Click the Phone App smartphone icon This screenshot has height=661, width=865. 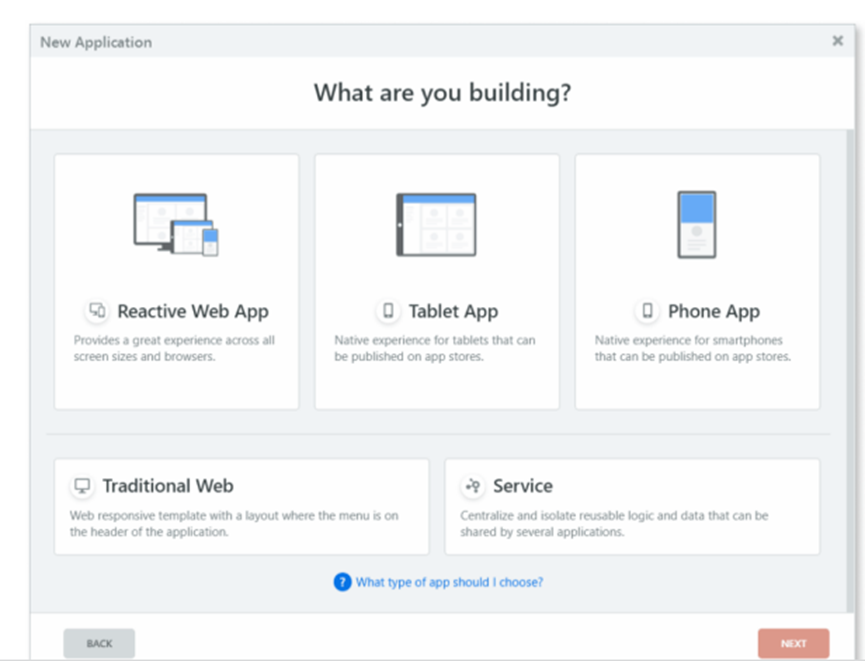[x=650, y=311]
